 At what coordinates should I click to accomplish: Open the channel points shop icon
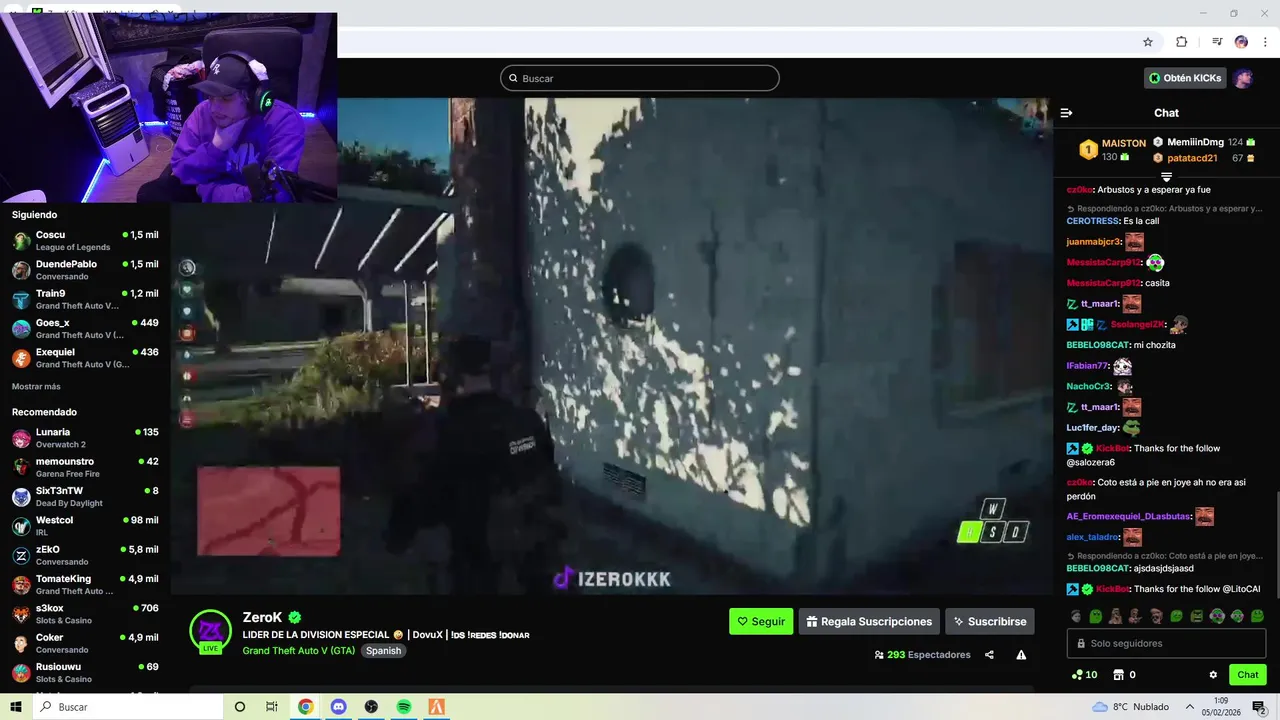tap(1119, 675)
